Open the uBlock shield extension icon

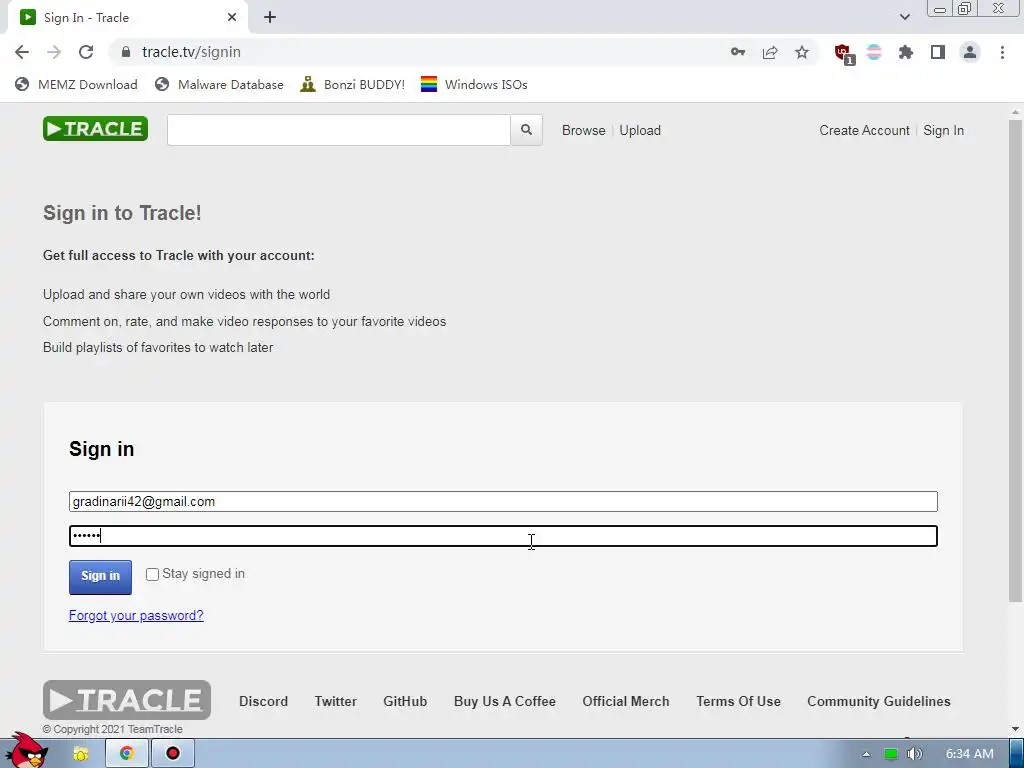click(844, 54)
